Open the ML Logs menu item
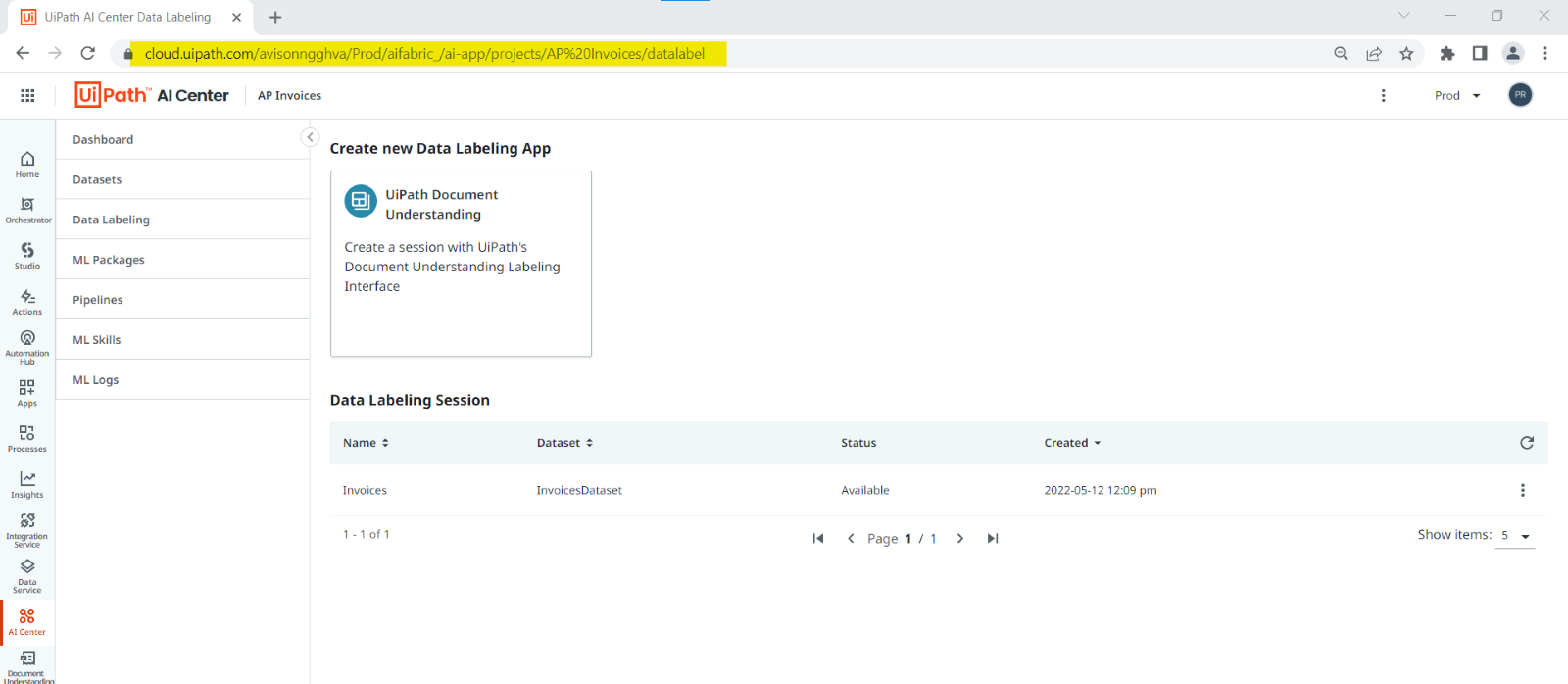 [x=183, y=380]
